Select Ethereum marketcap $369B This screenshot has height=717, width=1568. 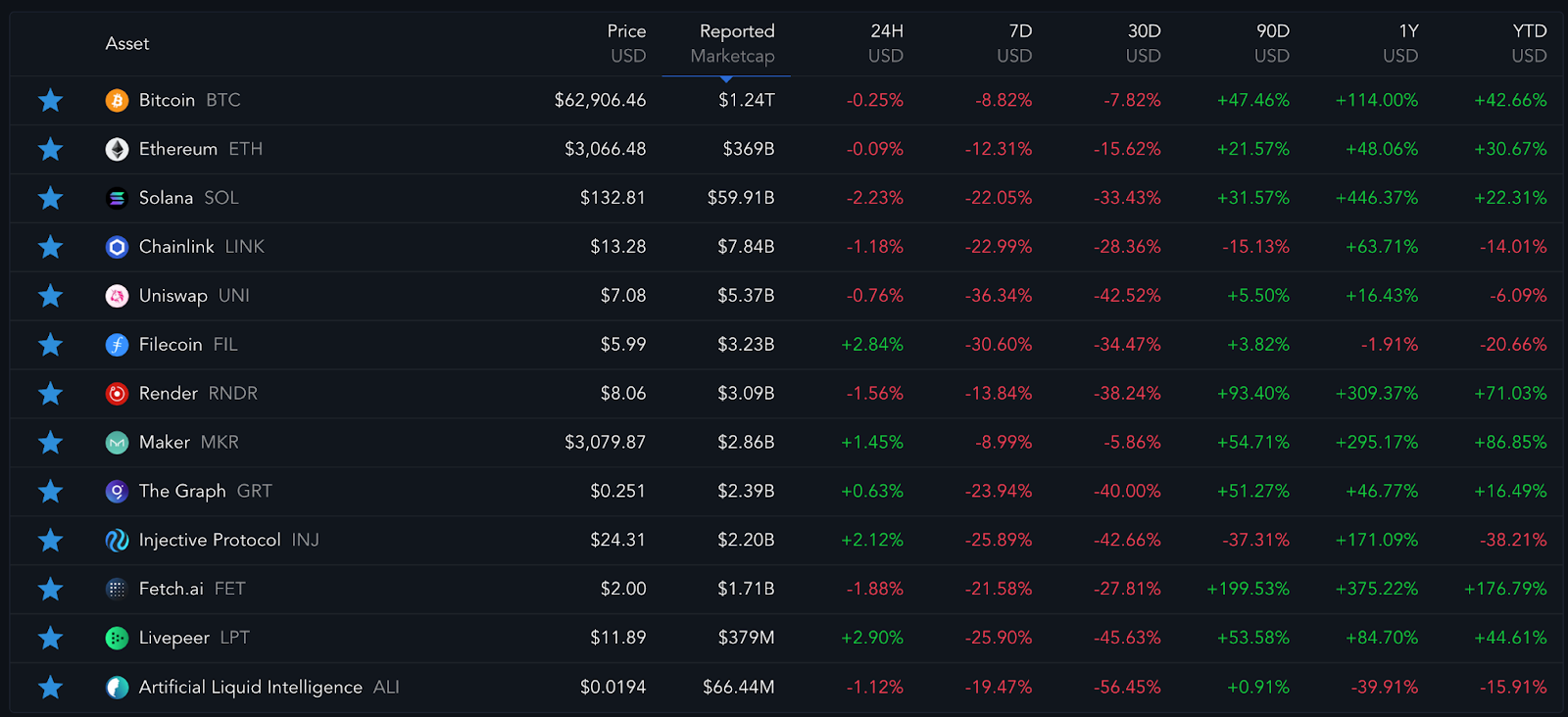(749, 149)
